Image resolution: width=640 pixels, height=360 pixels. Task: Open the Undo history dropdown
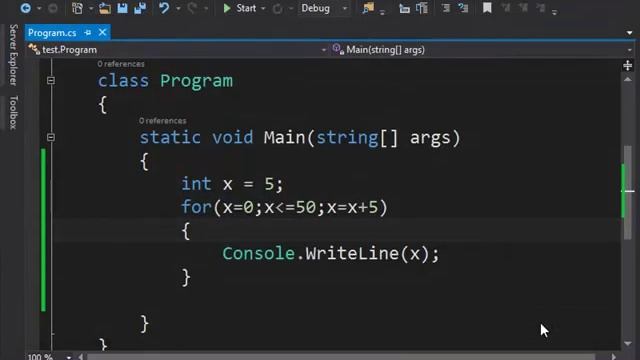178,9
